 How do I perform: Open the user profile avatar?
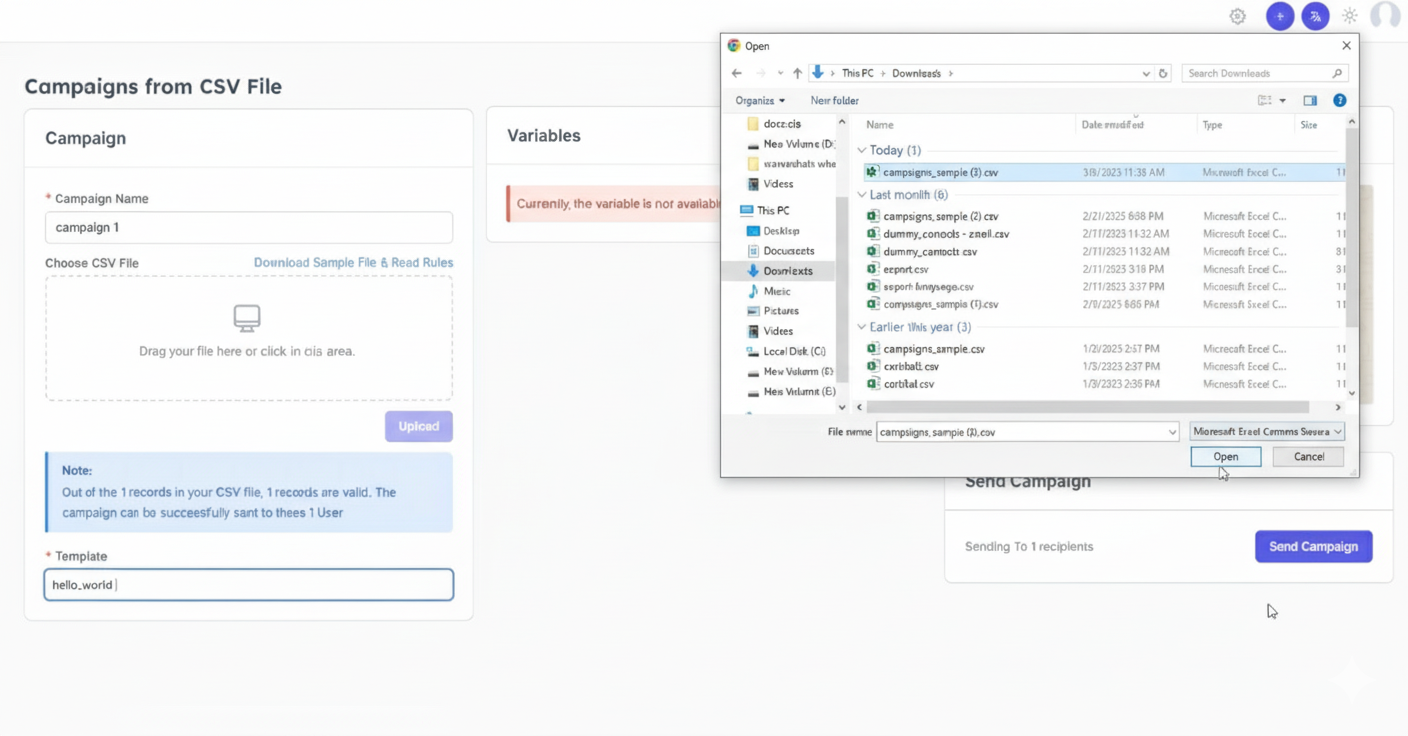pyautogui.click(x=1385, y=16)
